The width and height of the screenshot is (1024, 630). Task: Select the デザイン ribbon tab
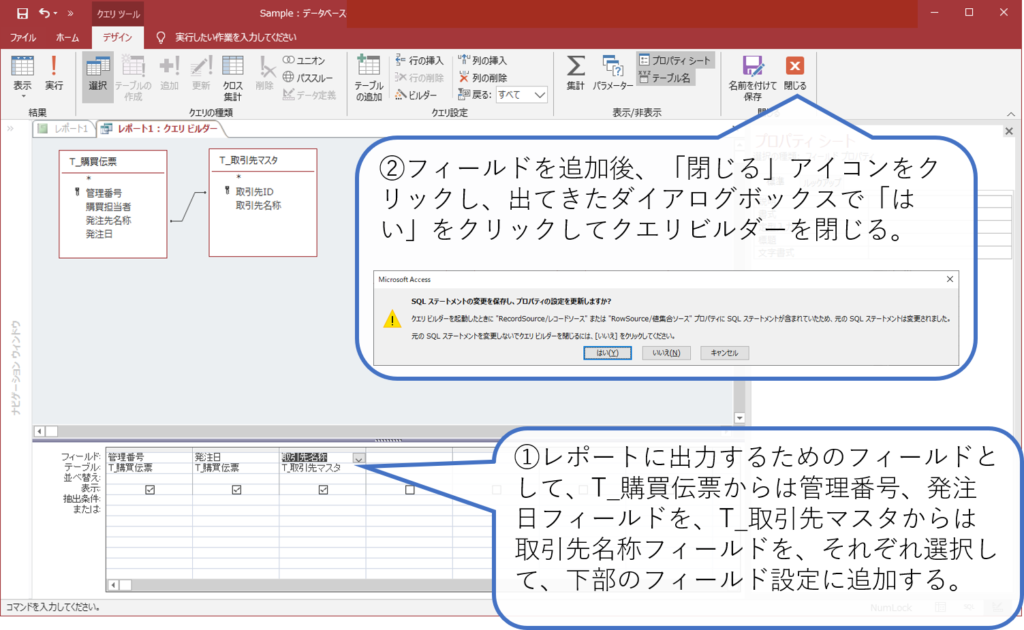tap(118, 38)
